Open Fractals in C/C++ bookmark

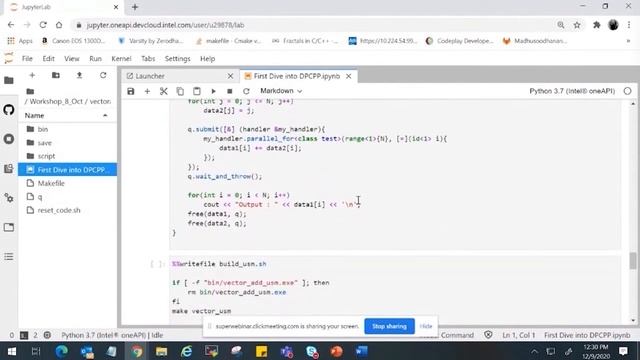point(305,41)
